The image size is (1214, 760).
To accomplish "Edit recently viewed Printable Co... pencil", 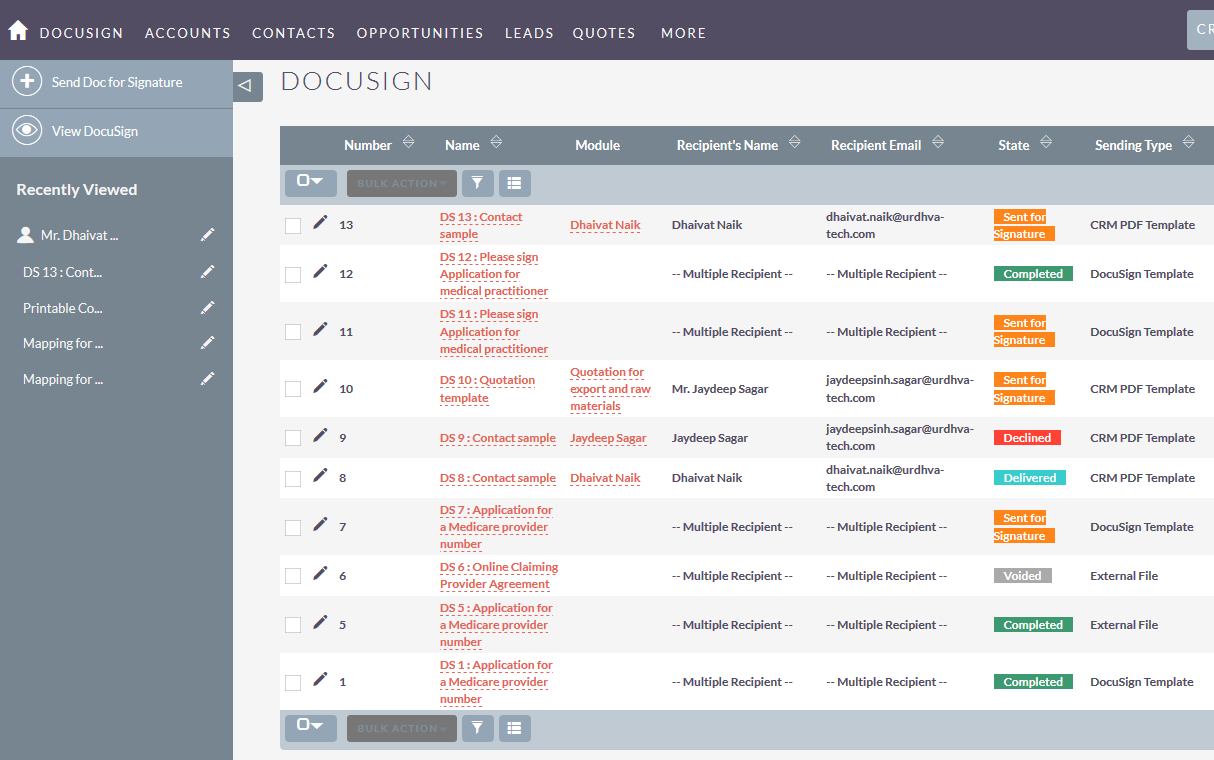I will (207, 308).
